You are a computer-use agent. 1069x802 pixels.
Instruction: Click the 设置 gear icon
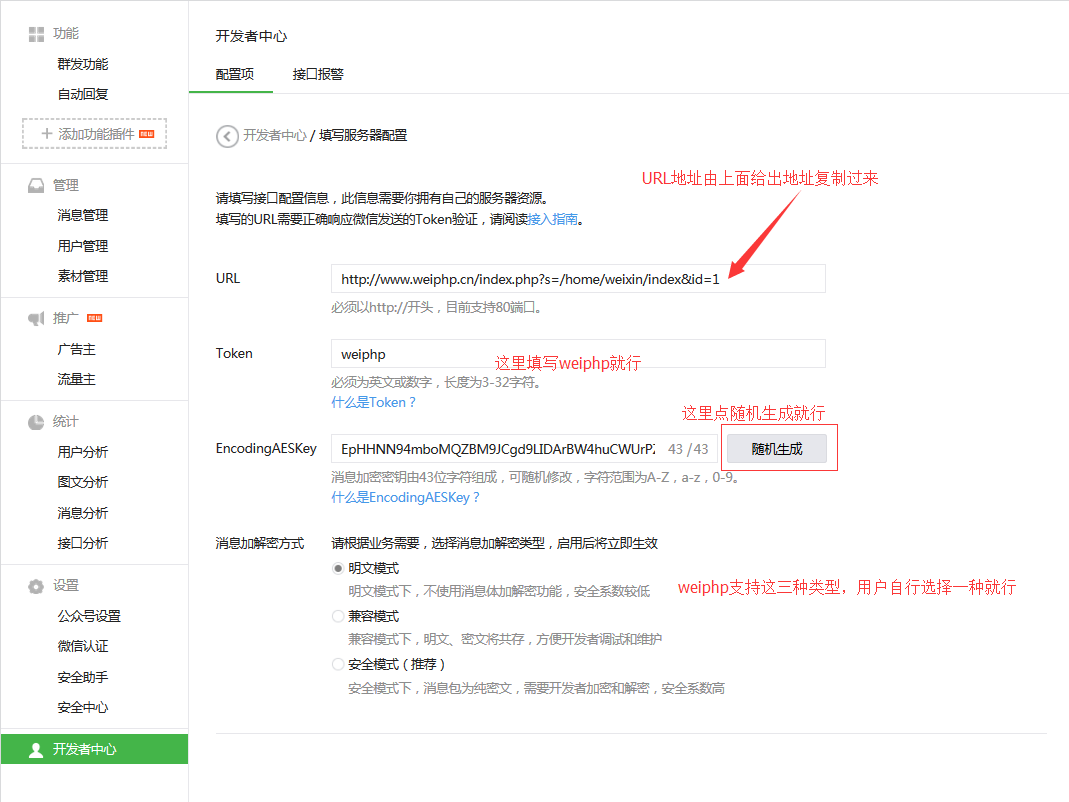click(36, 586)
